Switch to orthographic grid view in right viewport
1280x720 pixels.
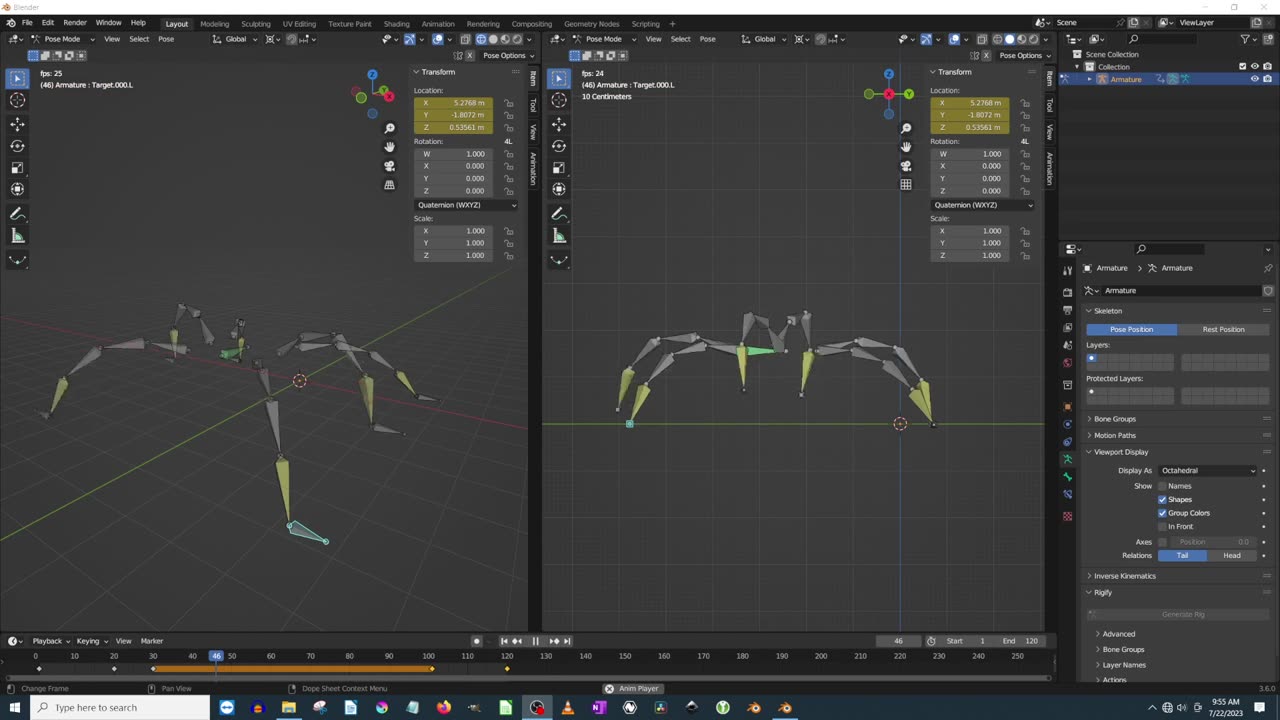[905, 185]
